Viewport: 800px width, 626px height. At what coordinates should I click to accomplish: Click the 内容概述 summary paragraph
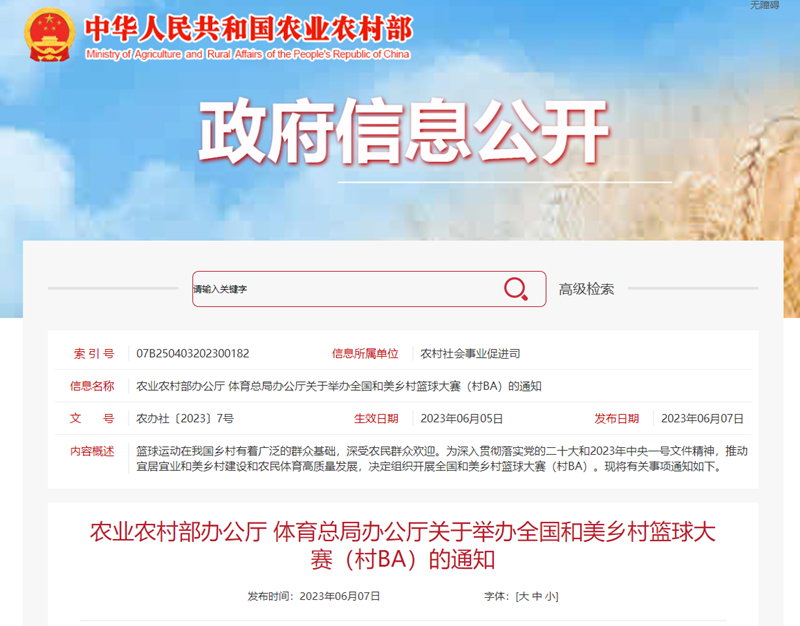pos(441,458)
